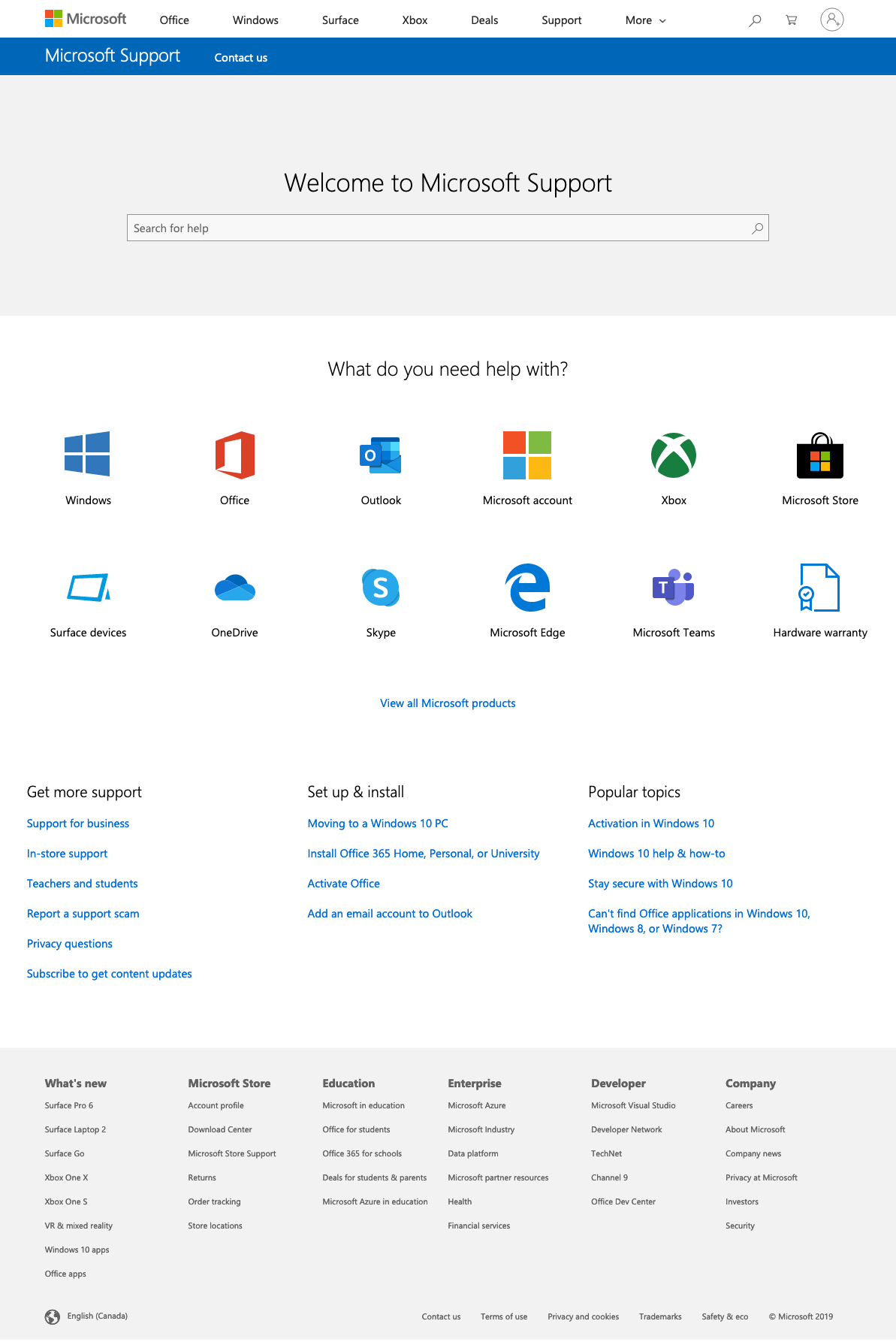Open View all Microsoft products link

click(x=448, y=703)
